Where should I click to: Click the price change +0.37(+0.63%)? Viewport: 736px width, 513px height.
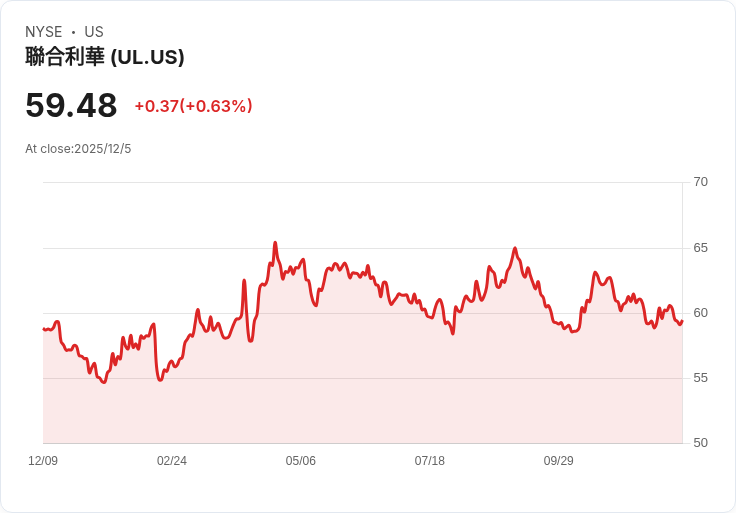(x=193, y=106)
